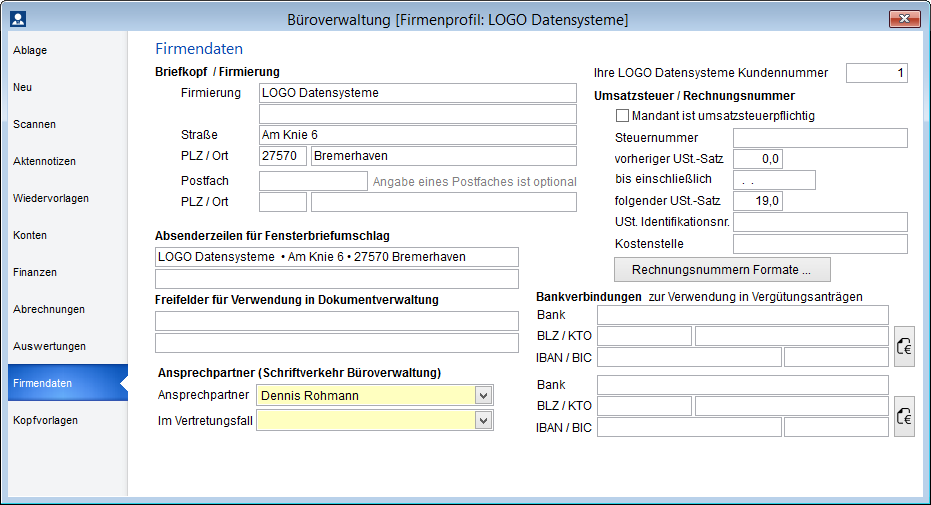Click the first Freifeld input

pyautogui.click(x=337, y=321)
